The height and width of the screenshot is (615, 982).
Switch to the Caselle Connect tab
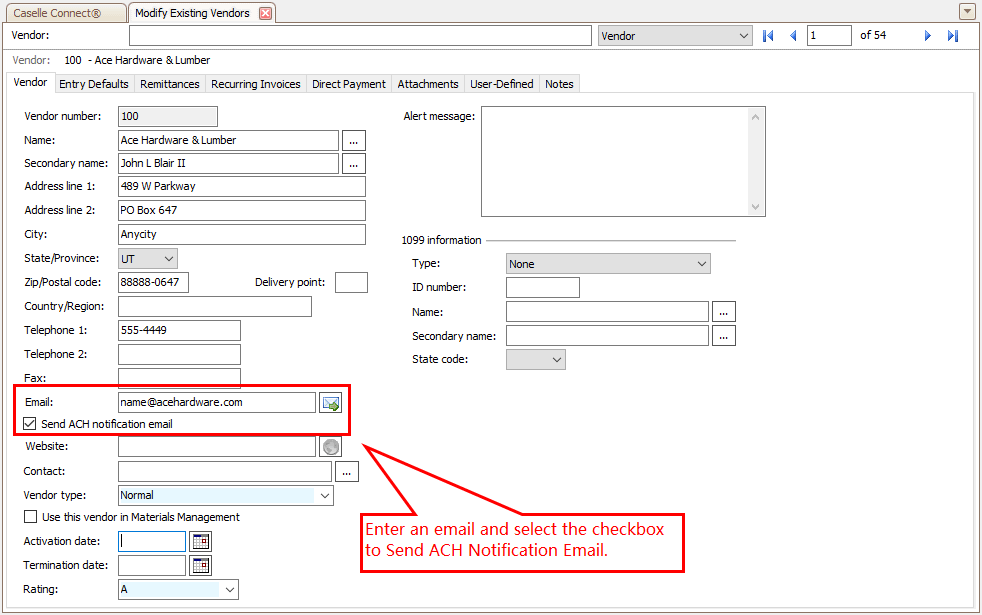pyautogui.click(x=64, y=13)
